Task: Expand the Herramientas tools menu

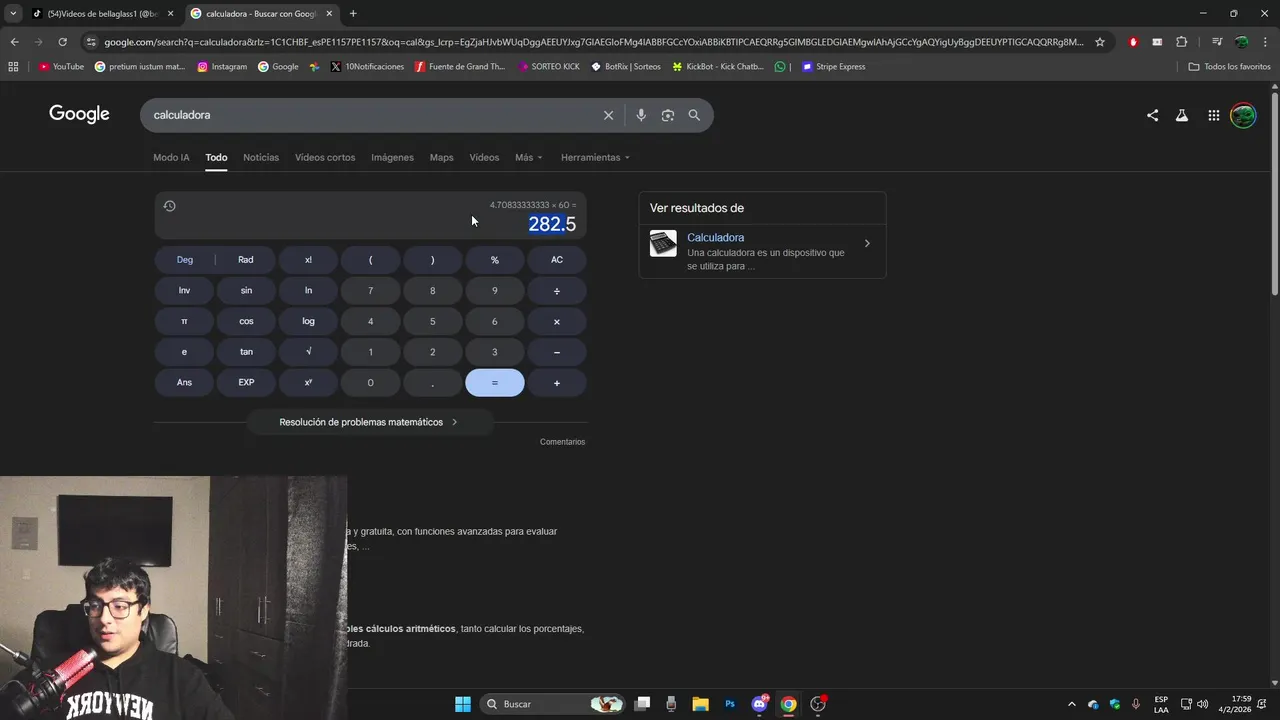Action: (x=595, y=158)
